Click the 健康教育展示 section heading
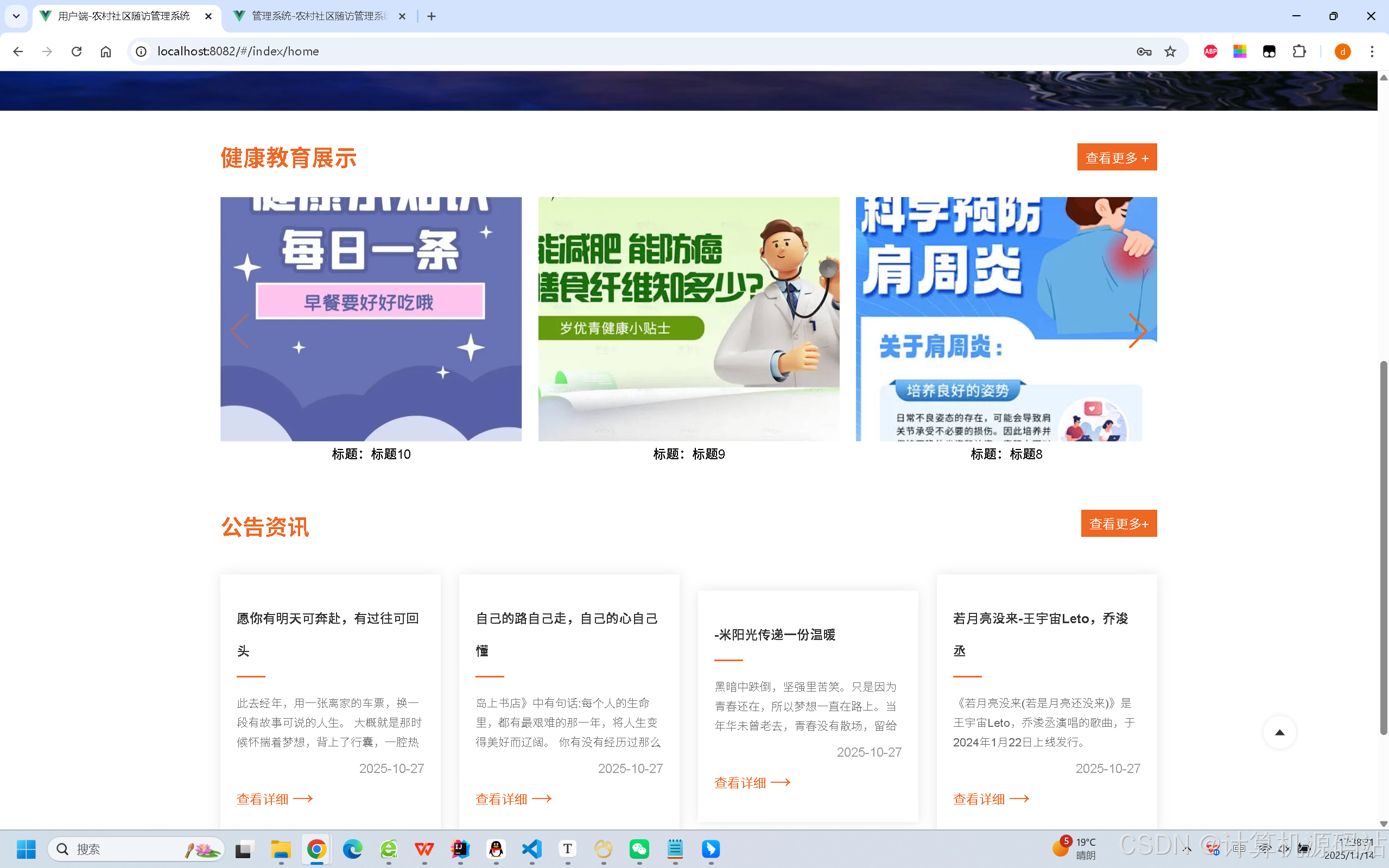Screen dimensions: 1389x868 pos(288,158)
